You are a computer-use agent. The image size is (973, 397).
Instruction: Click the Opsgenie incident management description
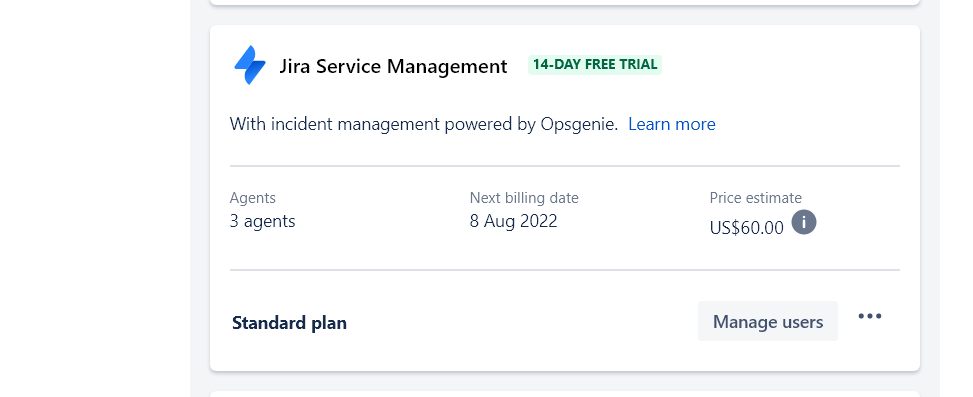[x=424, y=124]
